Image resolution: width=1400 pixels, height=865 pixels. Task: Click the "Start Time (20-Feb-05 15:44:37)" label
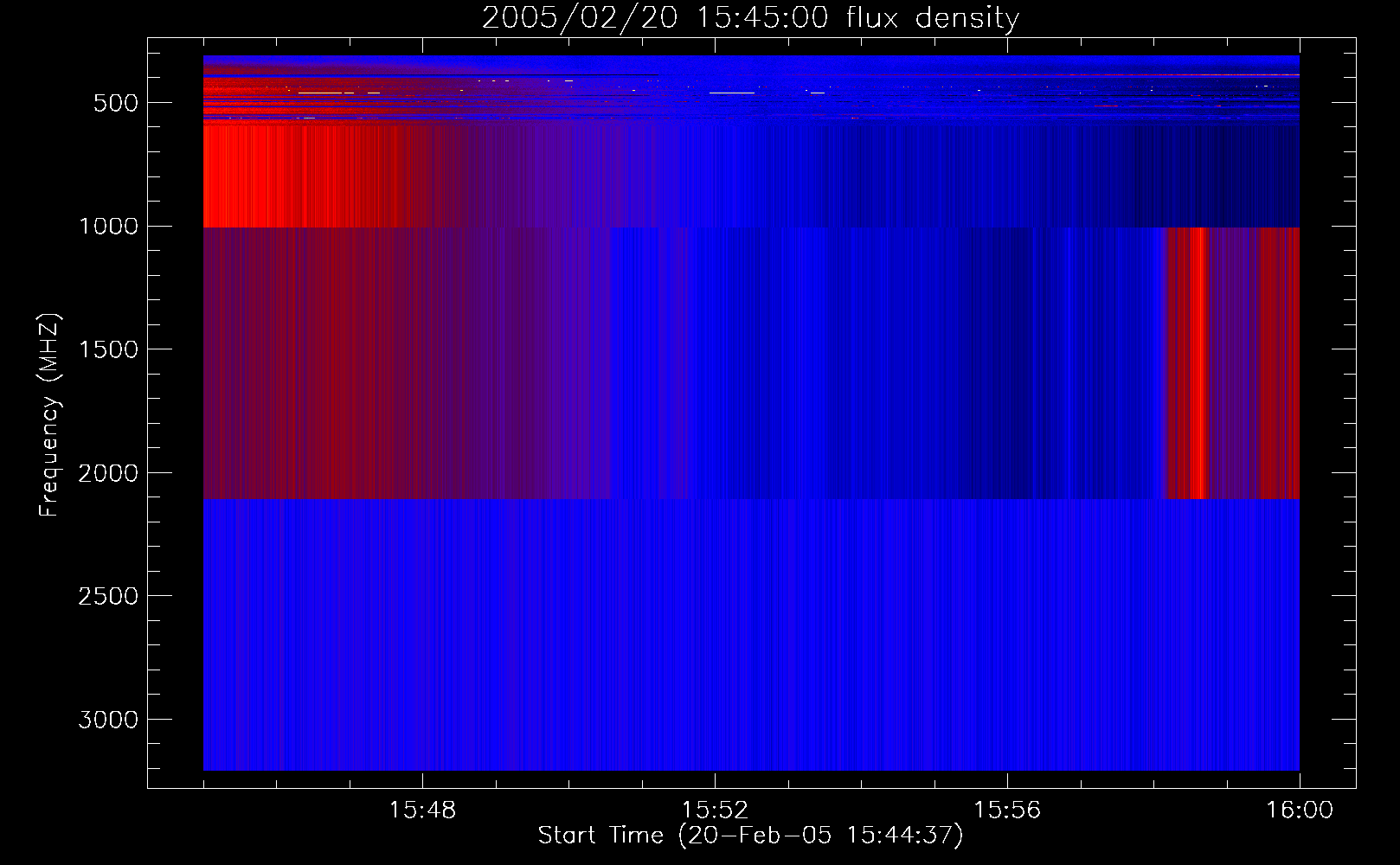pos(750,836)
